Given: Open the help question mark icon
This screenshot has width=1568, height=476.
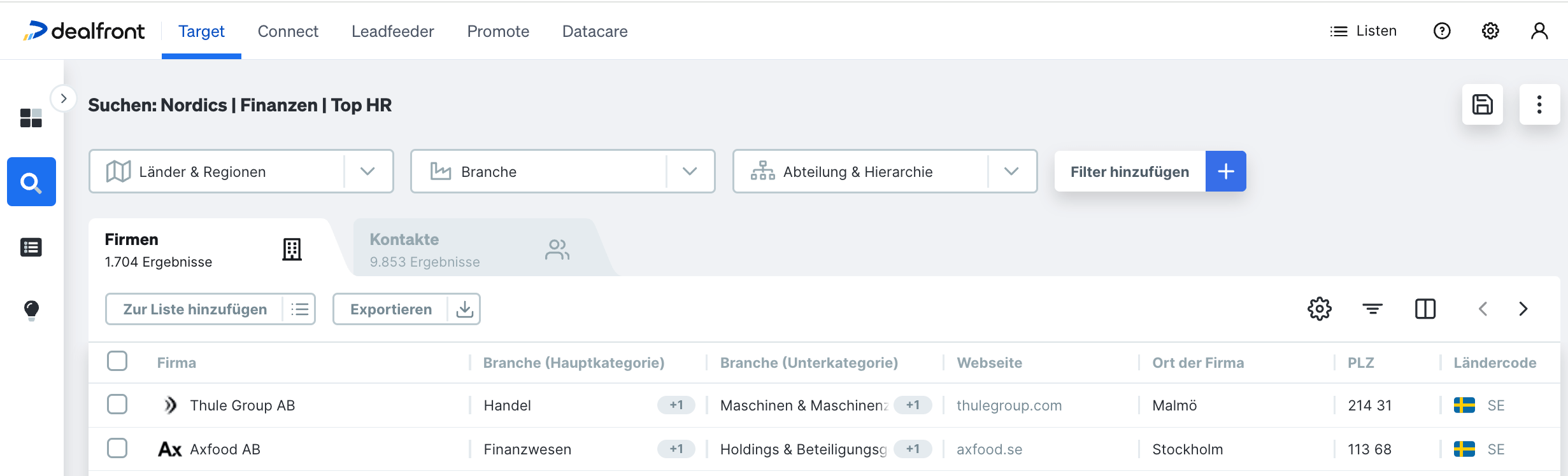Looking at the screenshot, I should 1442,31.
